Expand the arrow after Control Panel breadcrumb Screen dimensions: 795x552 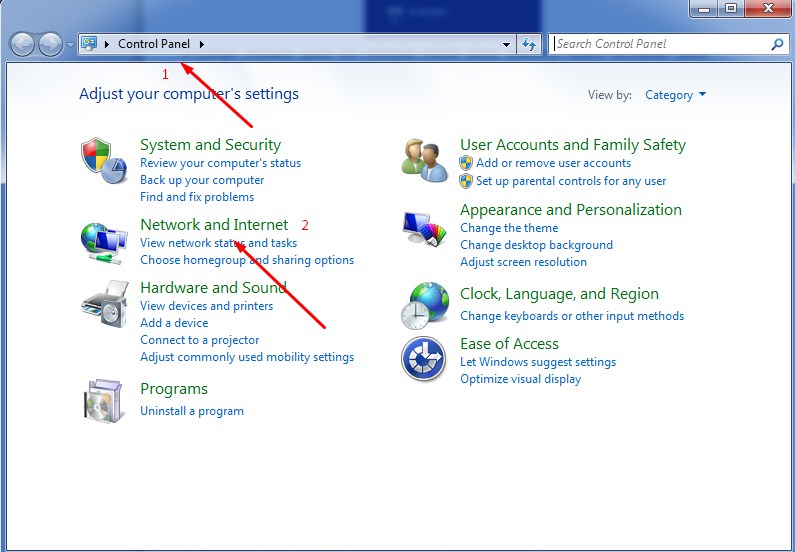(202, 44)
